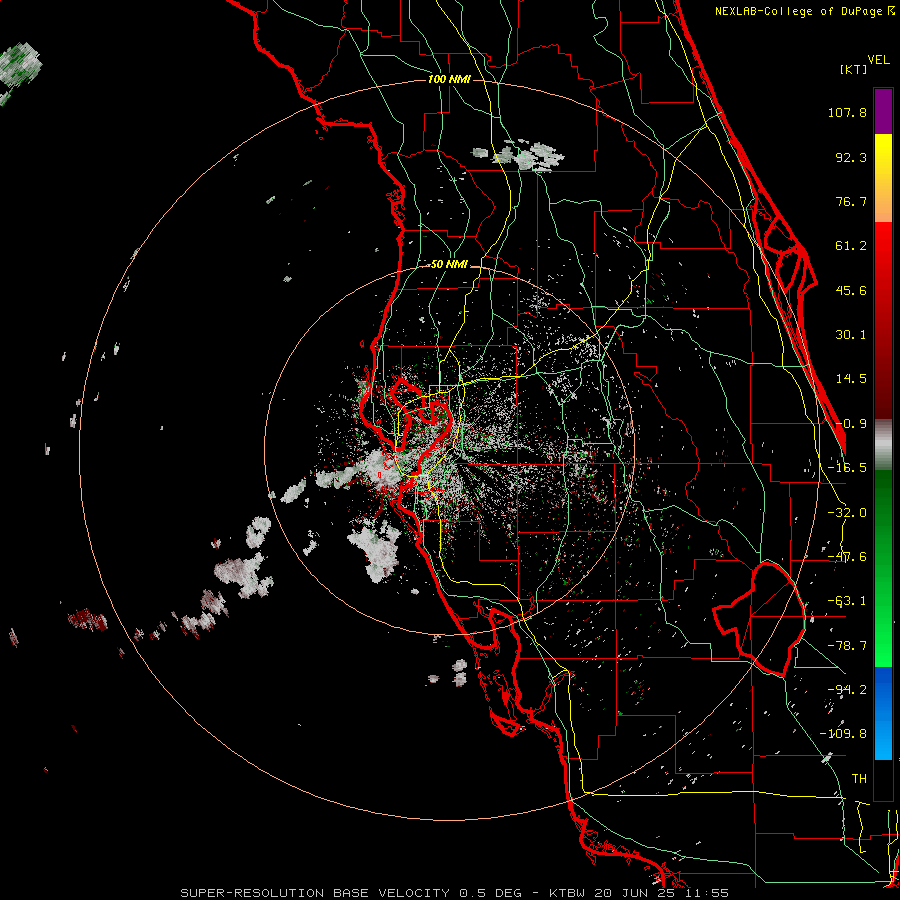Screen dimensions: 900x900
Task: Select the -78.7 velocity scale value
Action: tap(847, 646)
